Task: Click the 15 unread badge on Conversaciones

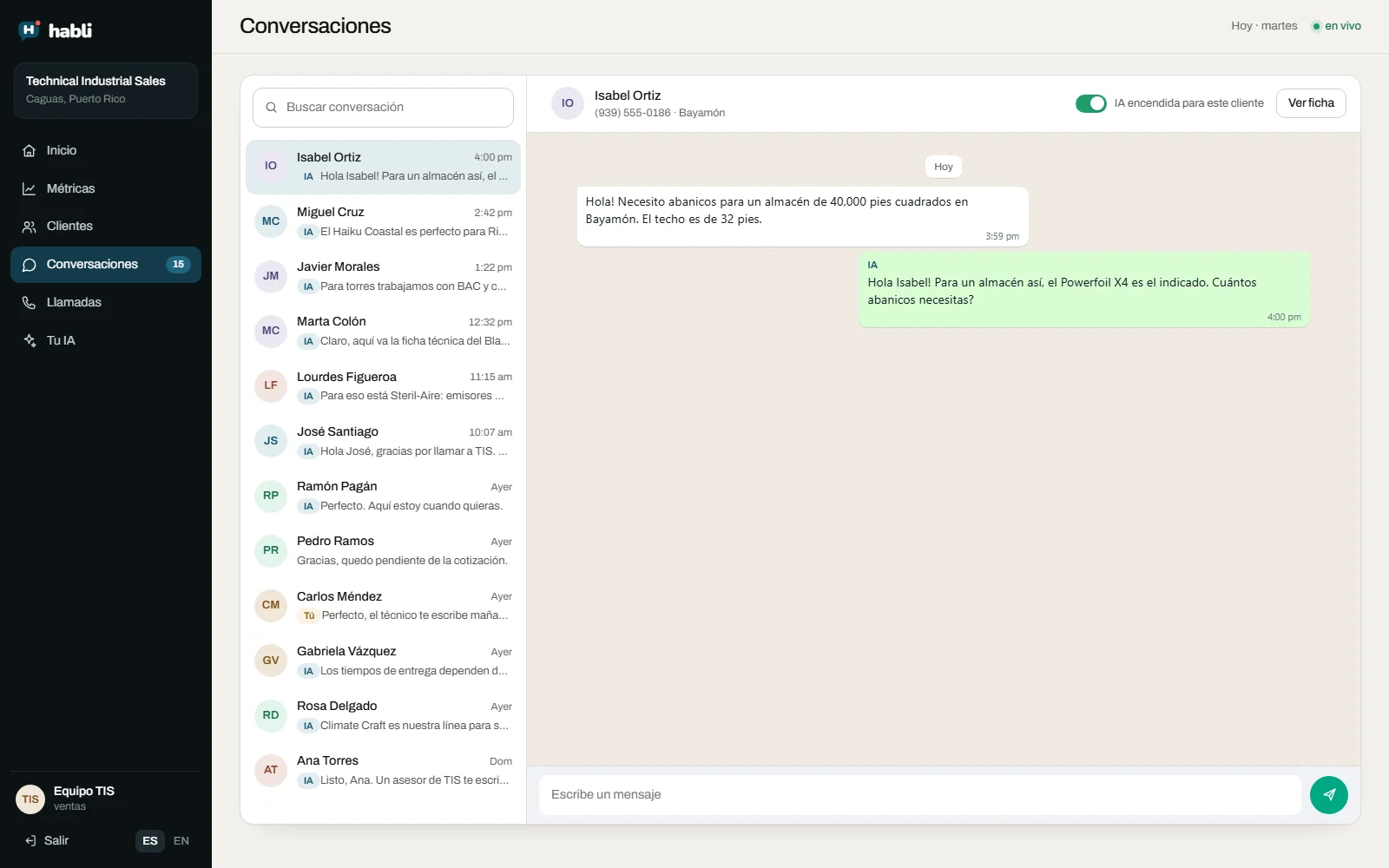Action: (178, 265)
